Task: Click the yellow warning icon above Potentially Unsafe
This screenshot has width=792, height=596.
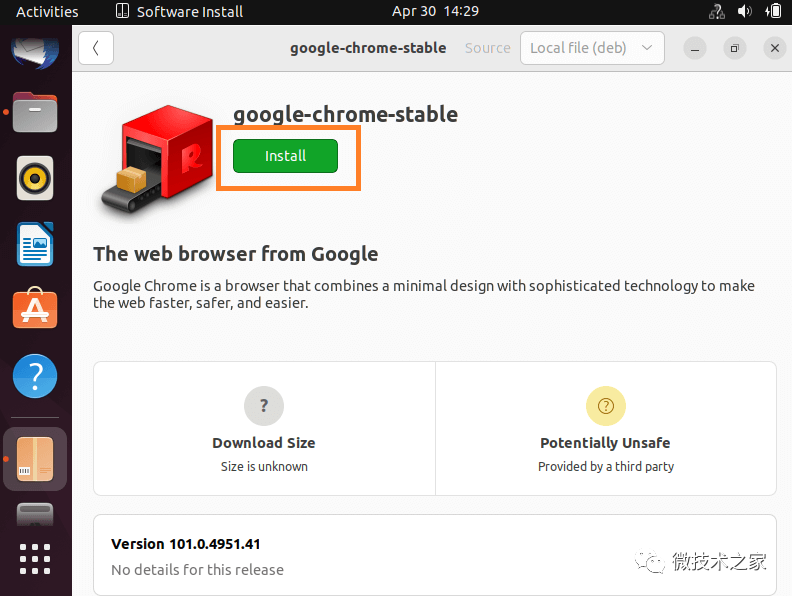Action: pyautogui.click(x=606, y=406)
